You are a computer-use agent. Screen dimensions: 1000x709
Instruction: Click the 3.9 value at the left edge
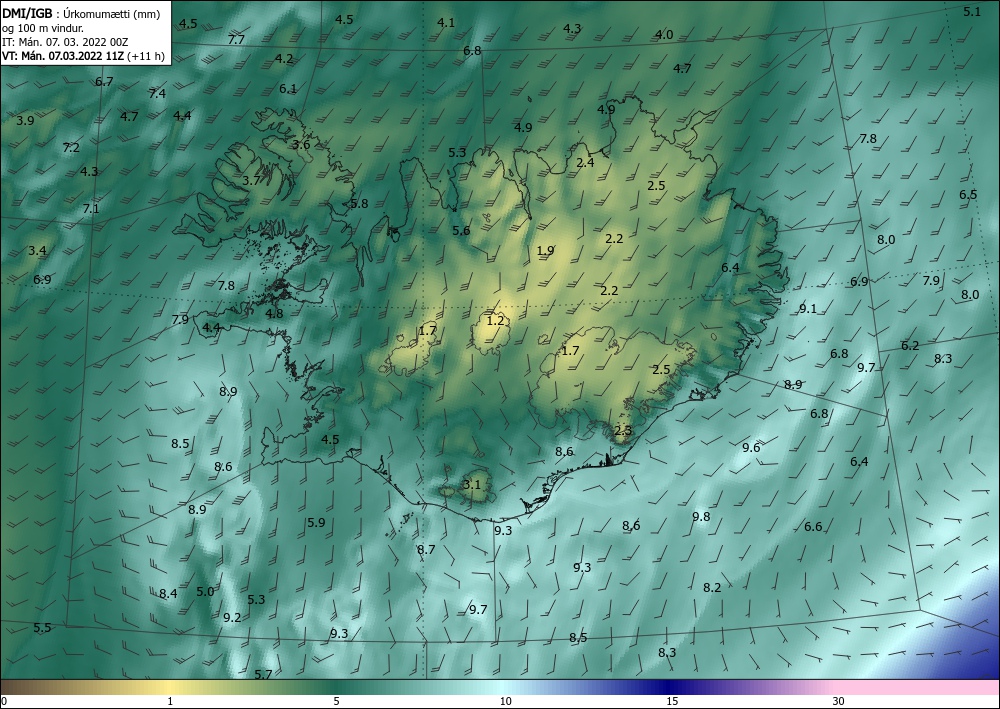[x=26, y=121]
